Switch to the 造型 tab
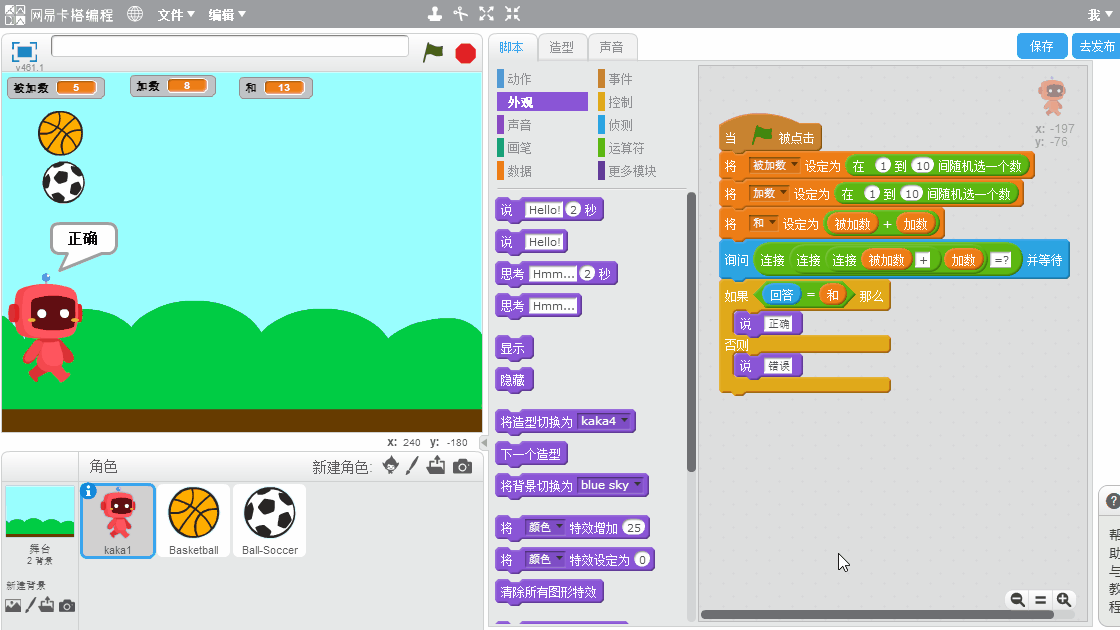 562,47
